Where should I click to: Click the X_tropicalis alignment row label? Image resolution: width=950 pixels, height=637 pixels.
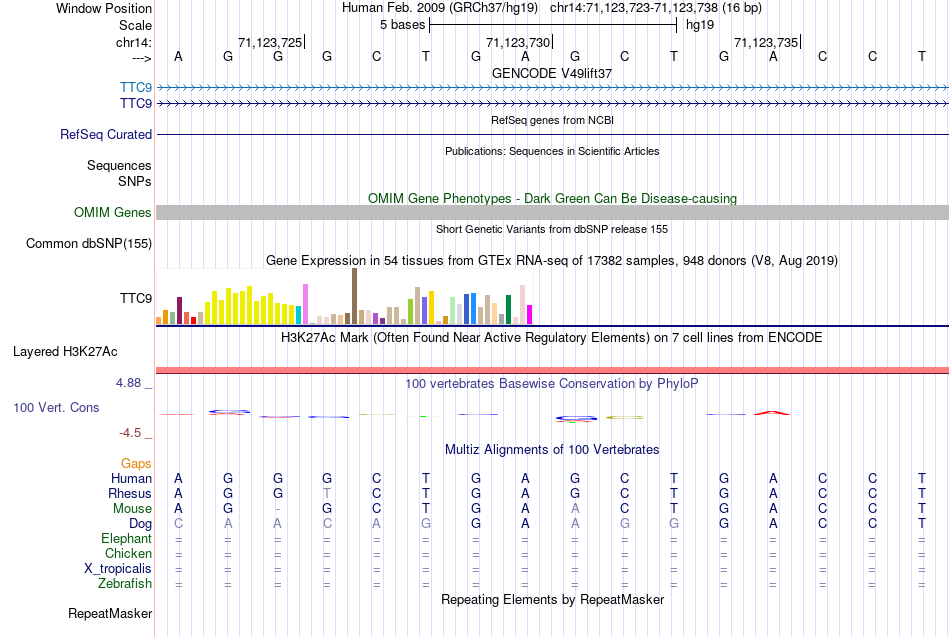(x=118, y=569)
